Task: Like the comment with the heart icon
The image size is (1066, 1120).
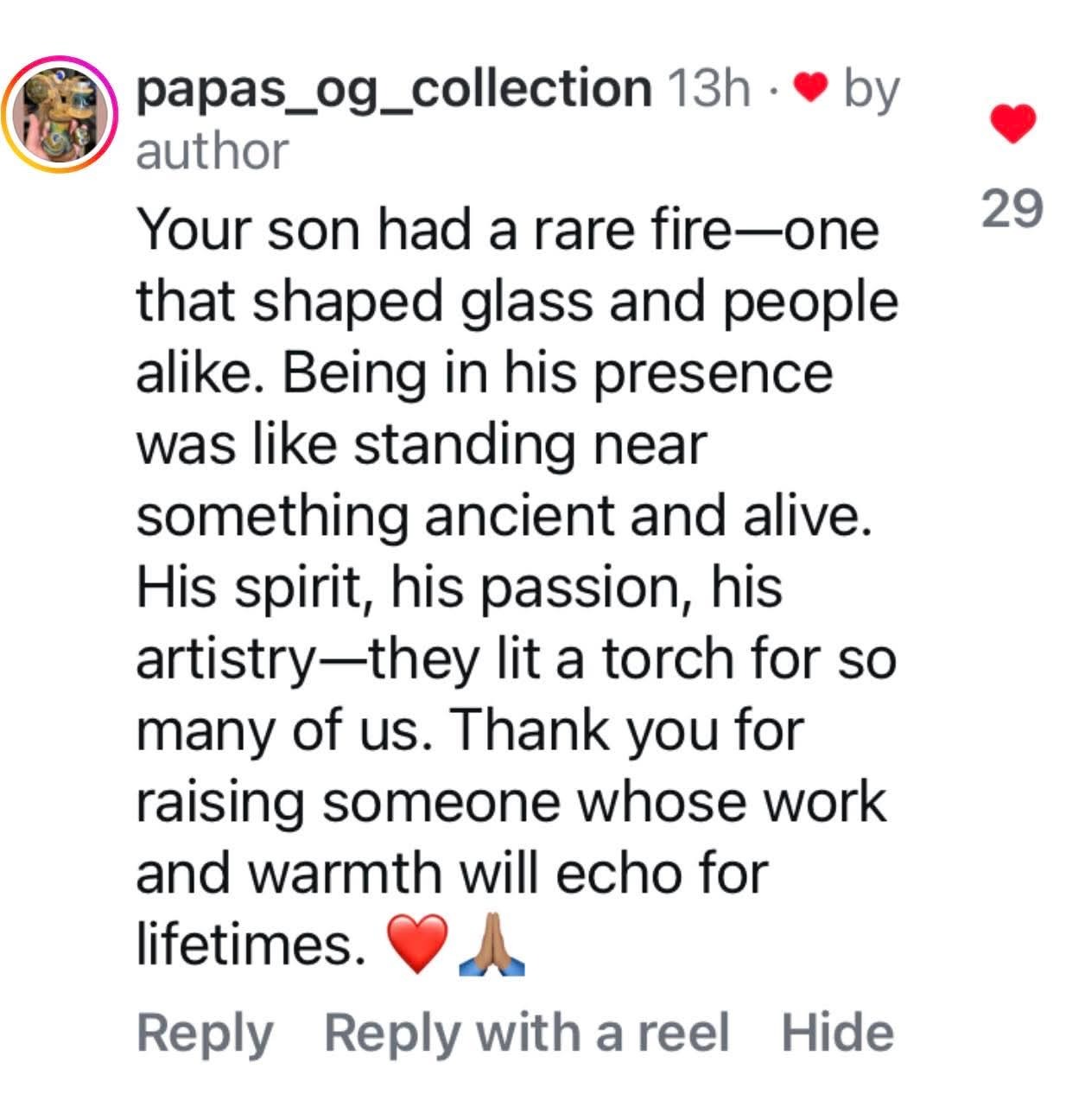Action: pos(1012,123)
